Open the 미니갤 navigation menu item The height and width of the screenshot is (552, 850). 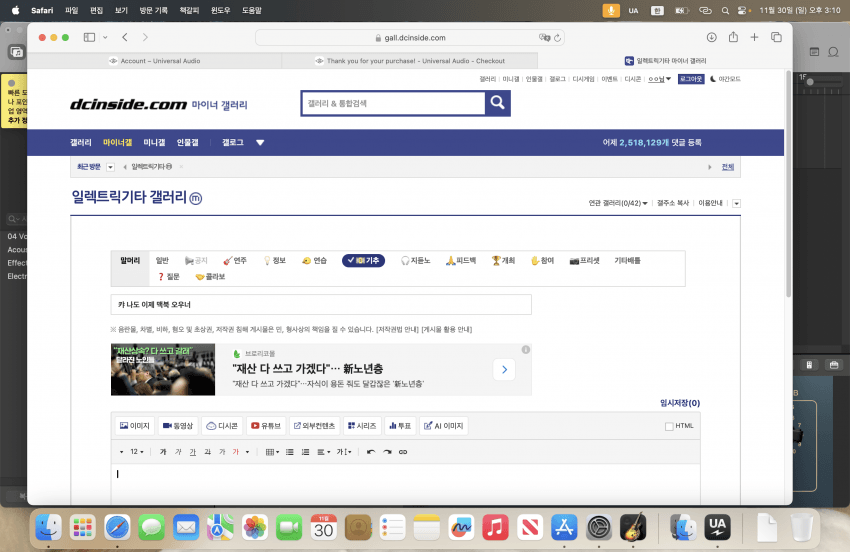[x=154, y=142]
